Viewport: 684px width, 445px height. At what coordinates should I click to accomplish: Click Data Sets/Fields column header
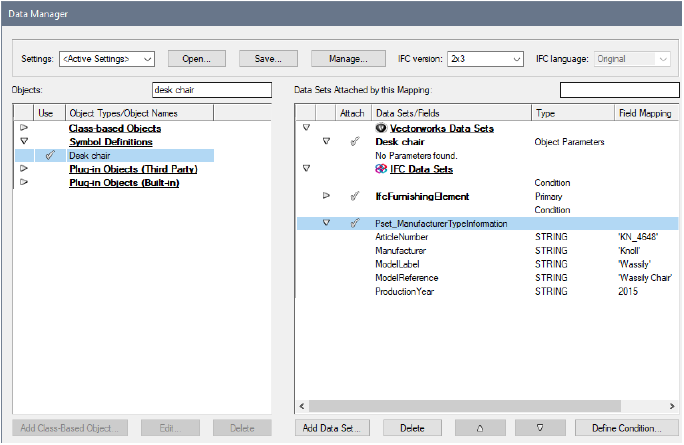pyautogui.click(x=451, y=113)
